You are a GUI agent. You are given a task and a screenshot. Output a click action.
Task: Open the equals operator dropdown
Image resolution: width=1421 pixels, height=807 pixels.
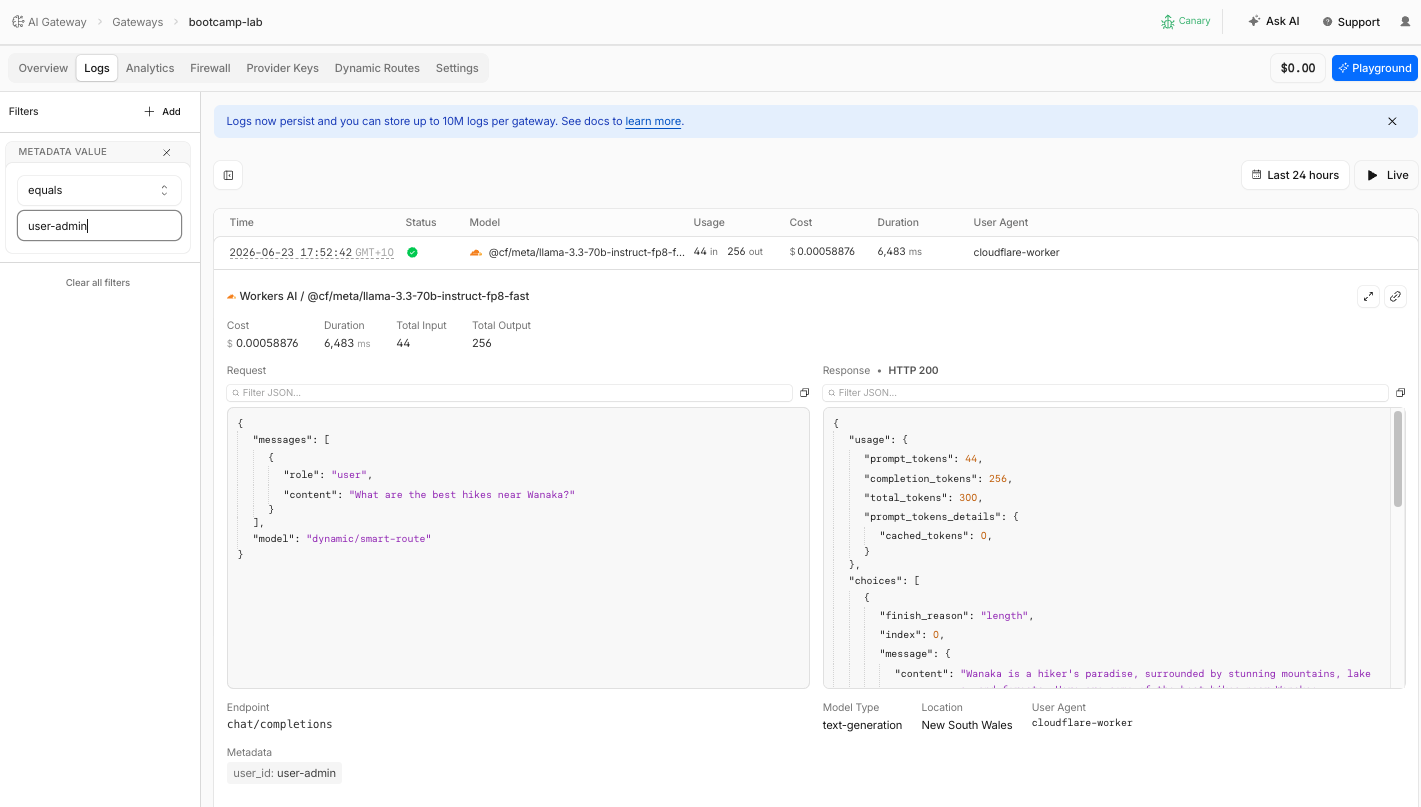coord(99,190)
